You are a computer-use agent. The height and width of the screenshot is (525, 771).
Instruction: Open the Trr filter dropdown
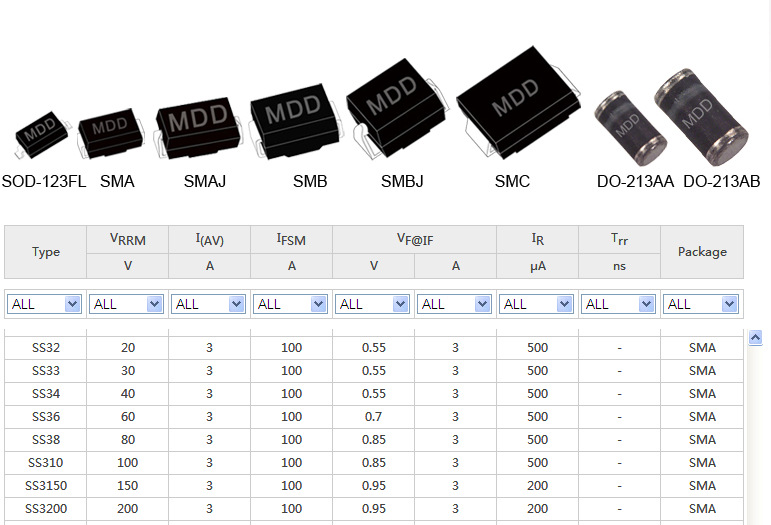pyautogui.click(x=619, y=304)
